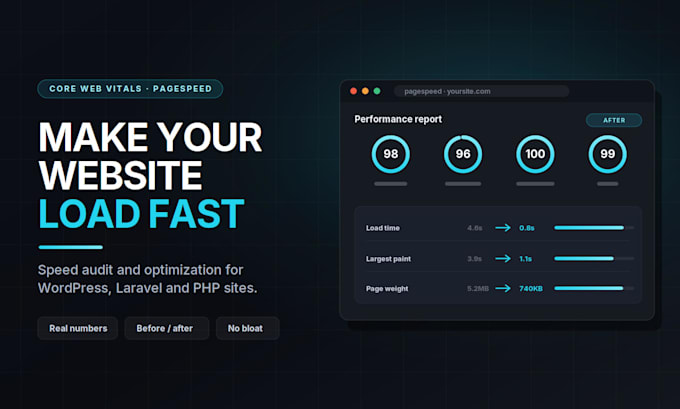Click the Largest paint label

coord(388,259)
